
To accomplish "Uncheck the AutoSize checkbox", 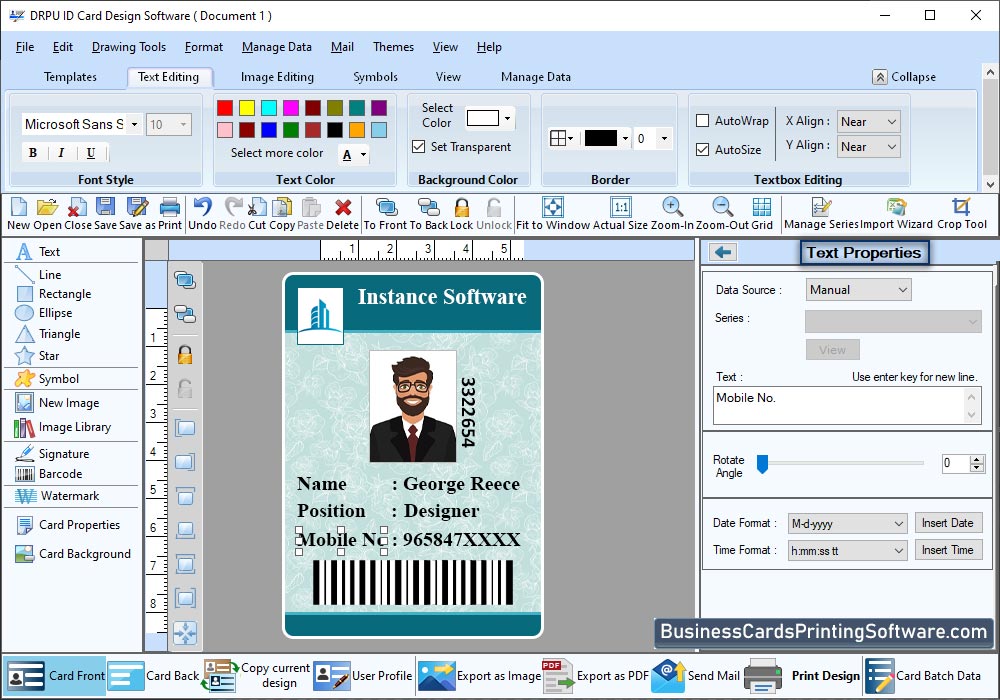I will coord(702,149).
